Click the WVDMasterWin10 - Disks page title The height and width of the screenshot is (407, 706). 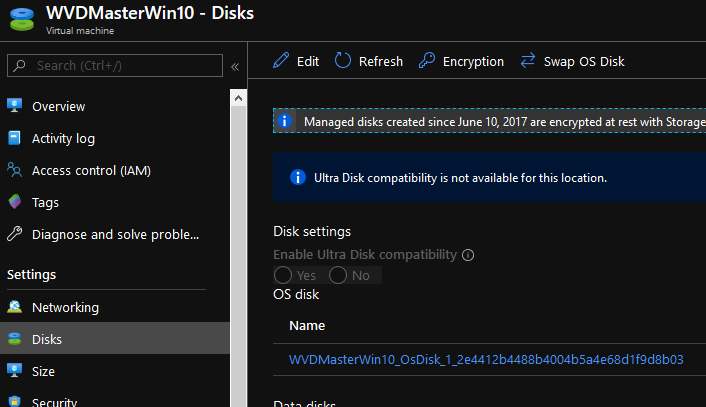[150, 13]
